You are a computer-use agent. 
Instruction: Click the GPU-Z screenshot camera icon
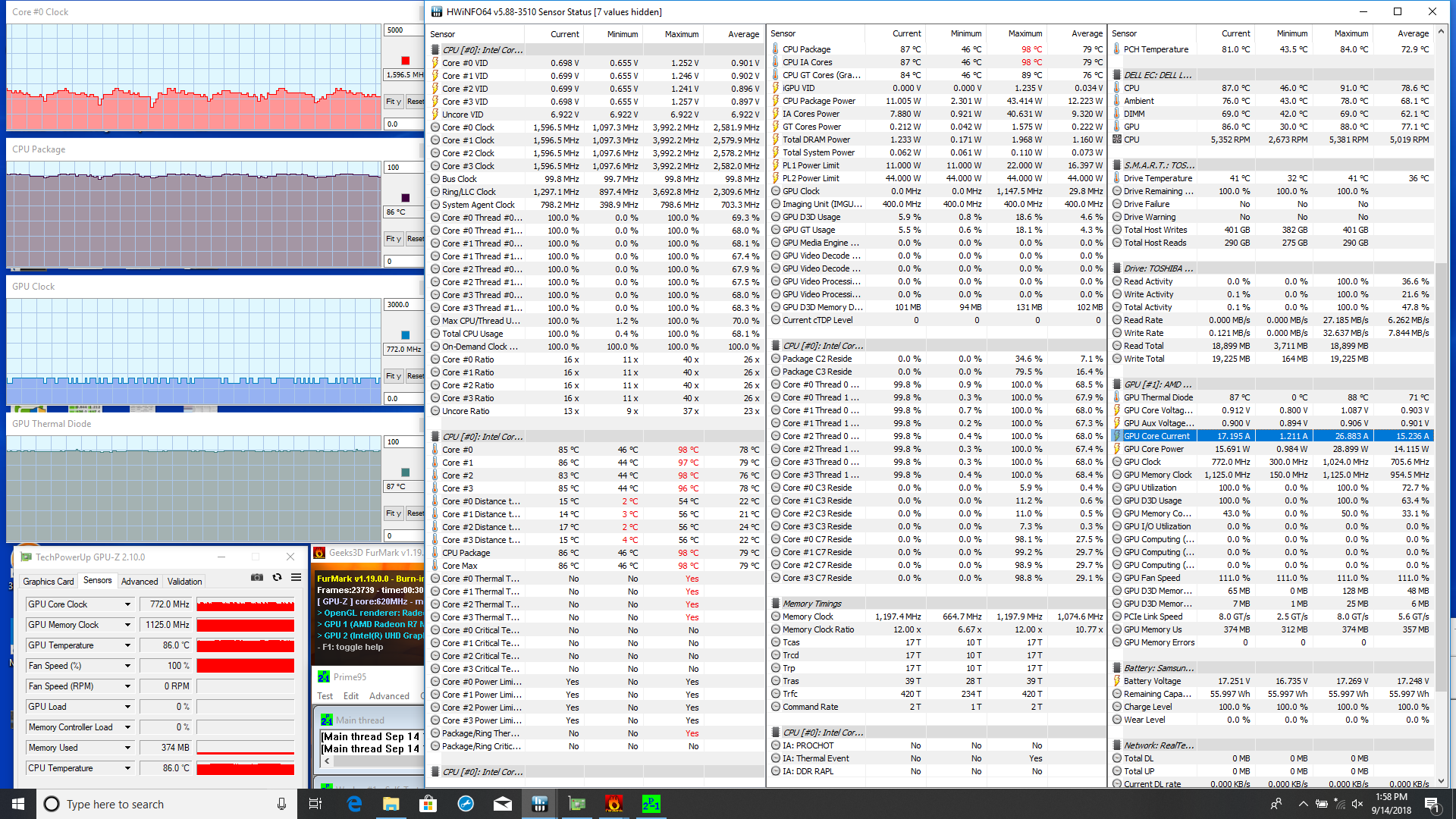(257, 578)
